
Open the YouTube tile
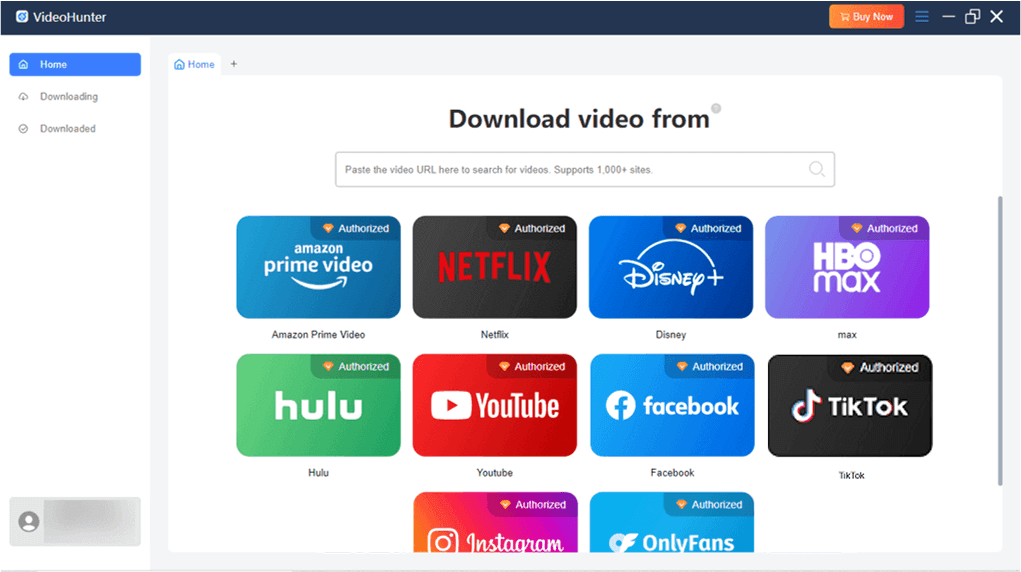click(x=494, y=405)
